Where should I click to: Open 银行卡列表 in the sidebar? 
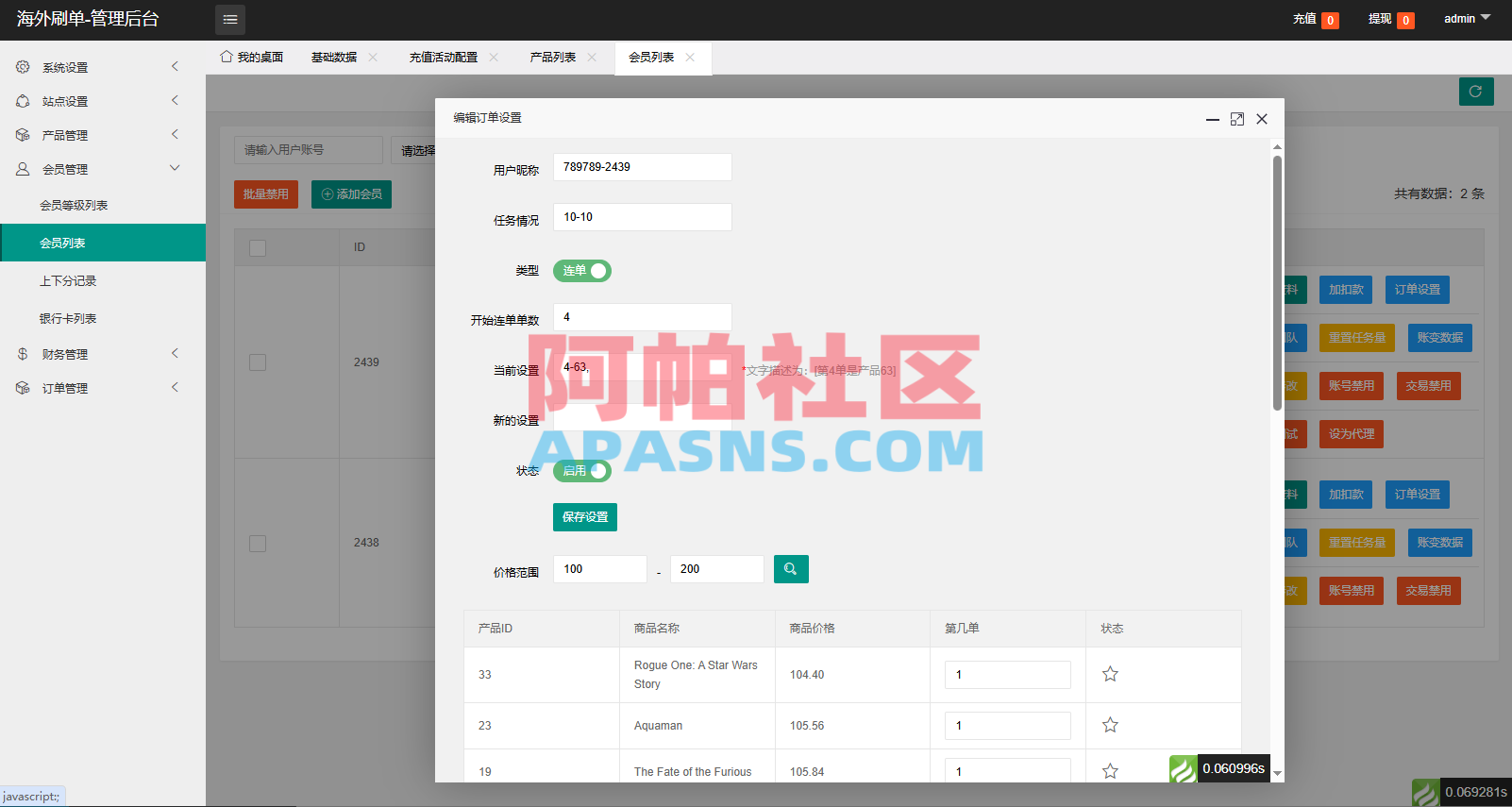tap(103, 318)
